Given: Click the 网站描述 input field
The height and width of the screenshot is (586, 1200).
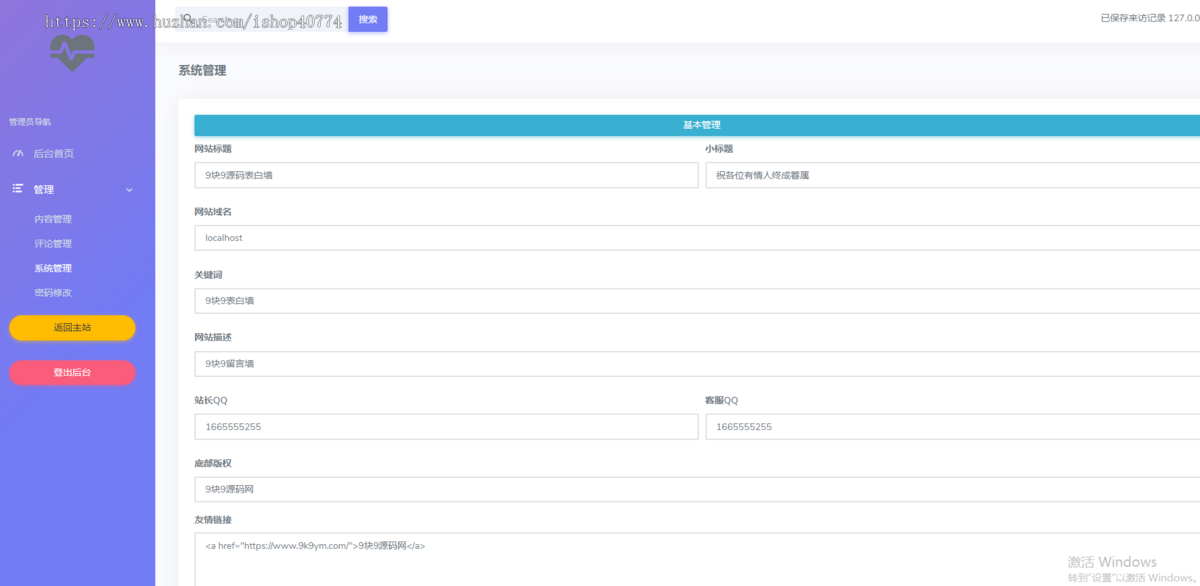Looking at the screenshot, I should tap(697, 364).
